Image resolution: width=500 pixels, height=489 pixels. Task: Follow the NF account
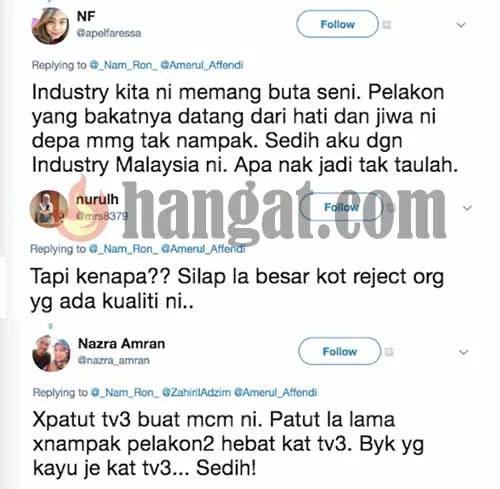pyautogui.click(x=337, y=24)
